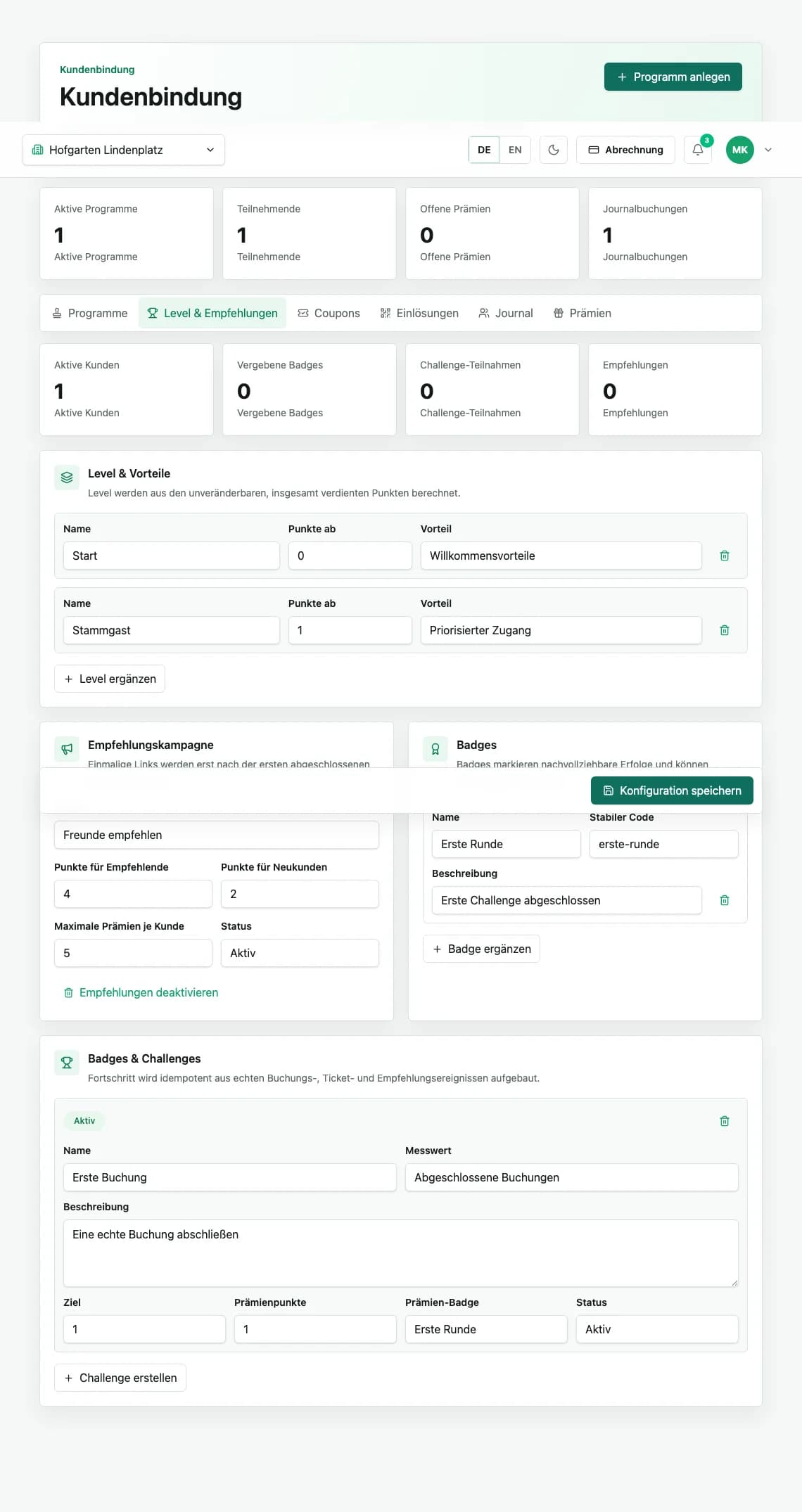Click the Empfehlungskampagne megaphone icon
Viewport: 802px width, 1512px height.
click(67, 749)
